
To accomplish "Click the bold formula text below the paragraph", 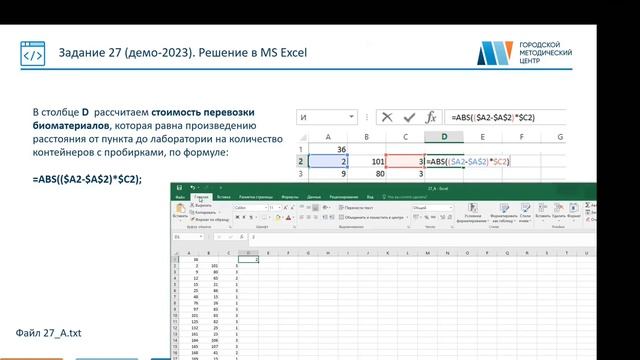I will point(87,179).
